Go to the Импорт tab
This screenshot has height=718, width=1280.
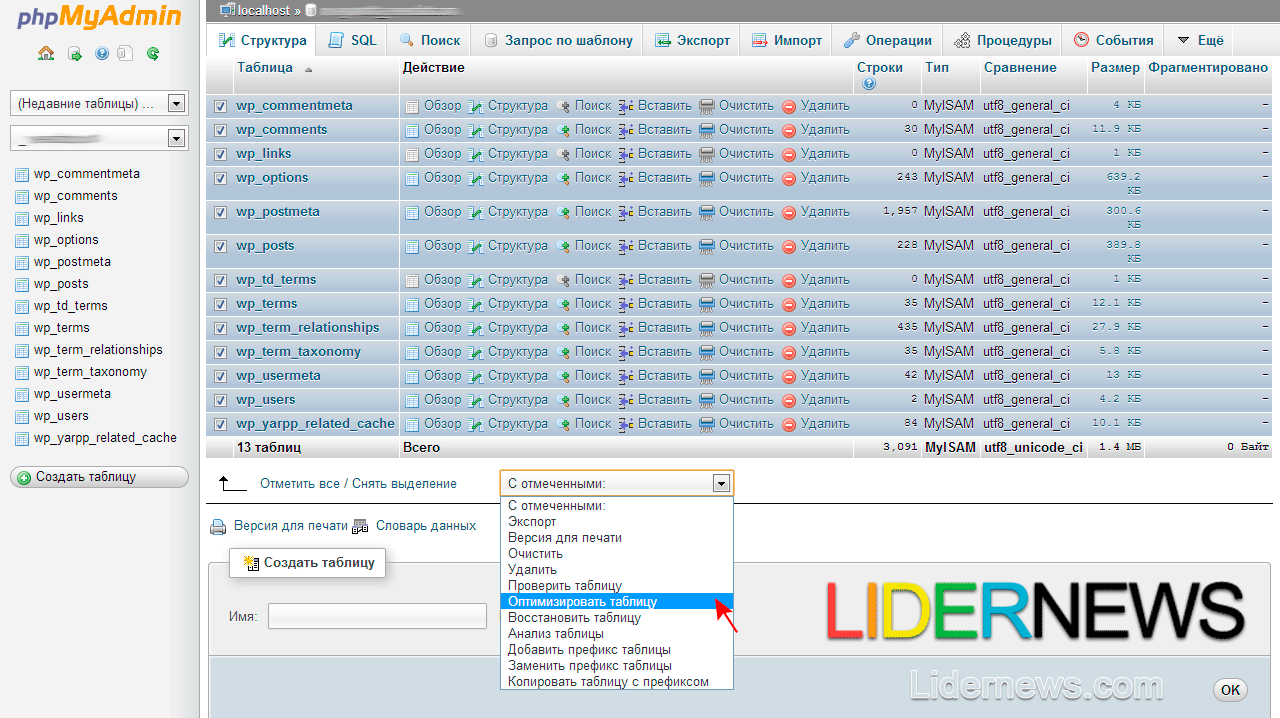point(786,41)
